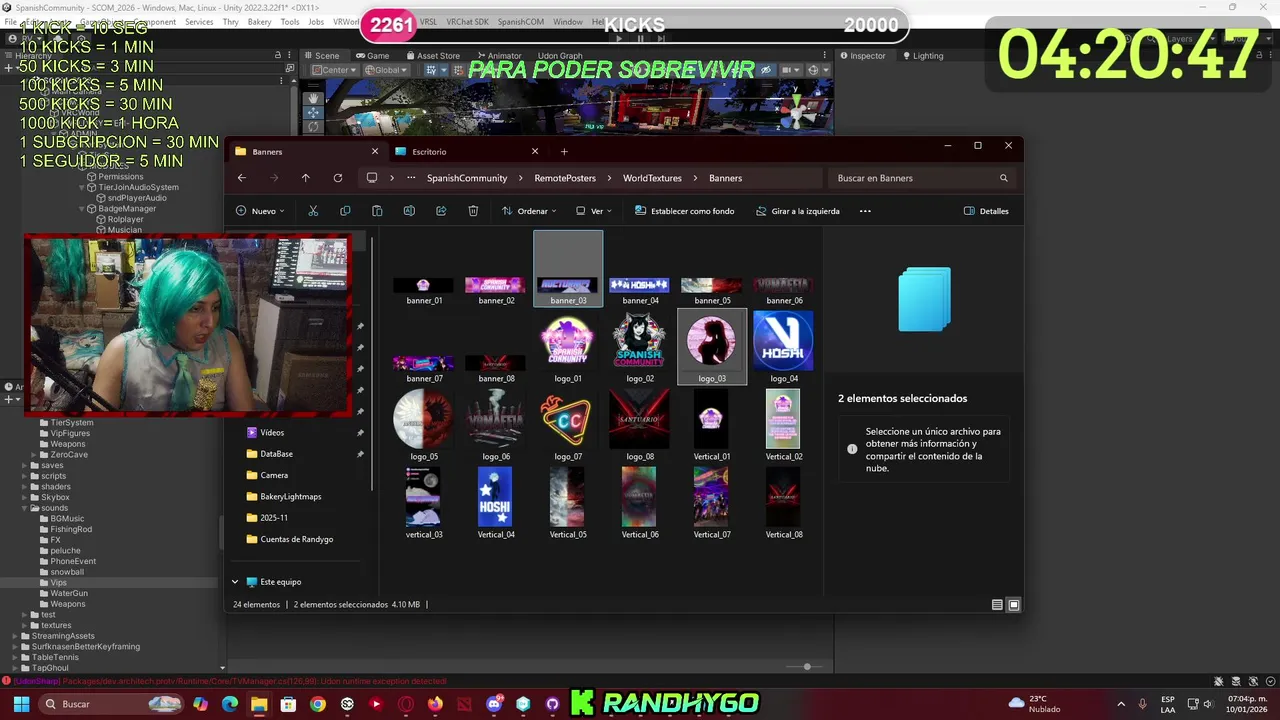Click the Rename icon in Explorer toolbar
The image size is (1280, 720).
409,211
